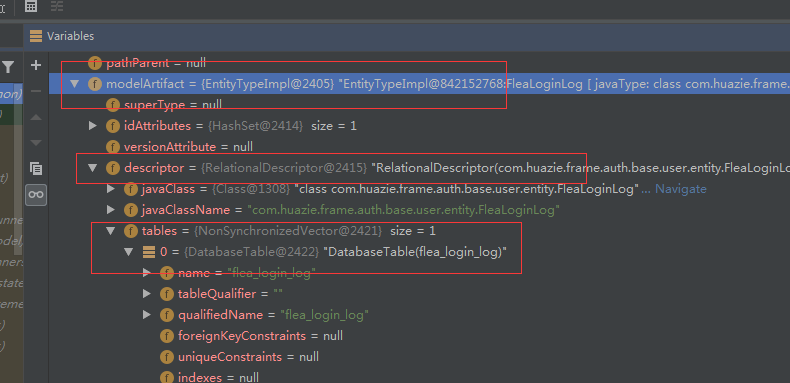Click the Navigate link next to javaClass

pos(681,189)
